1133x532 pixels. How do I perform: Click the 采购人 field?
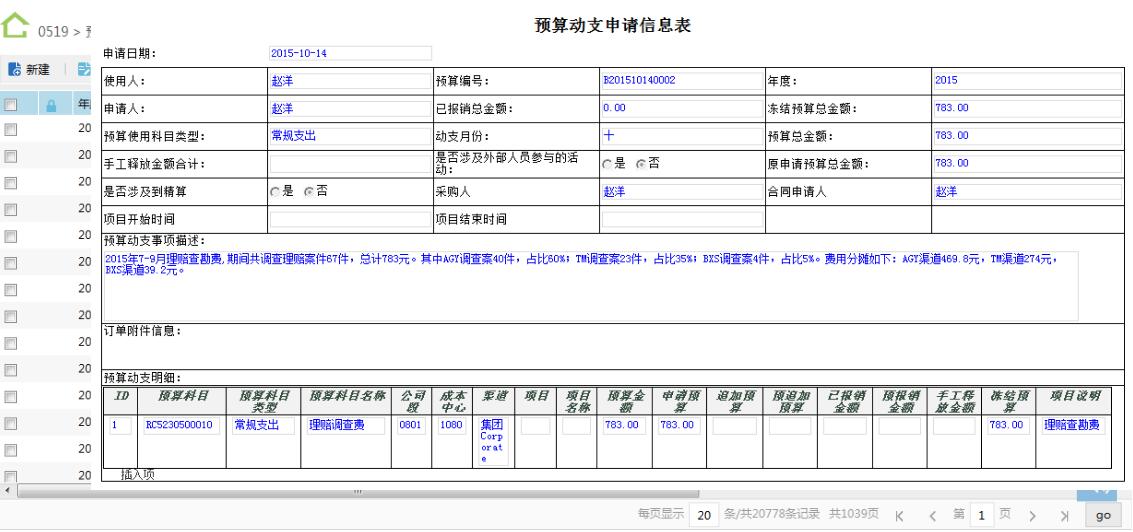[681, 192]
